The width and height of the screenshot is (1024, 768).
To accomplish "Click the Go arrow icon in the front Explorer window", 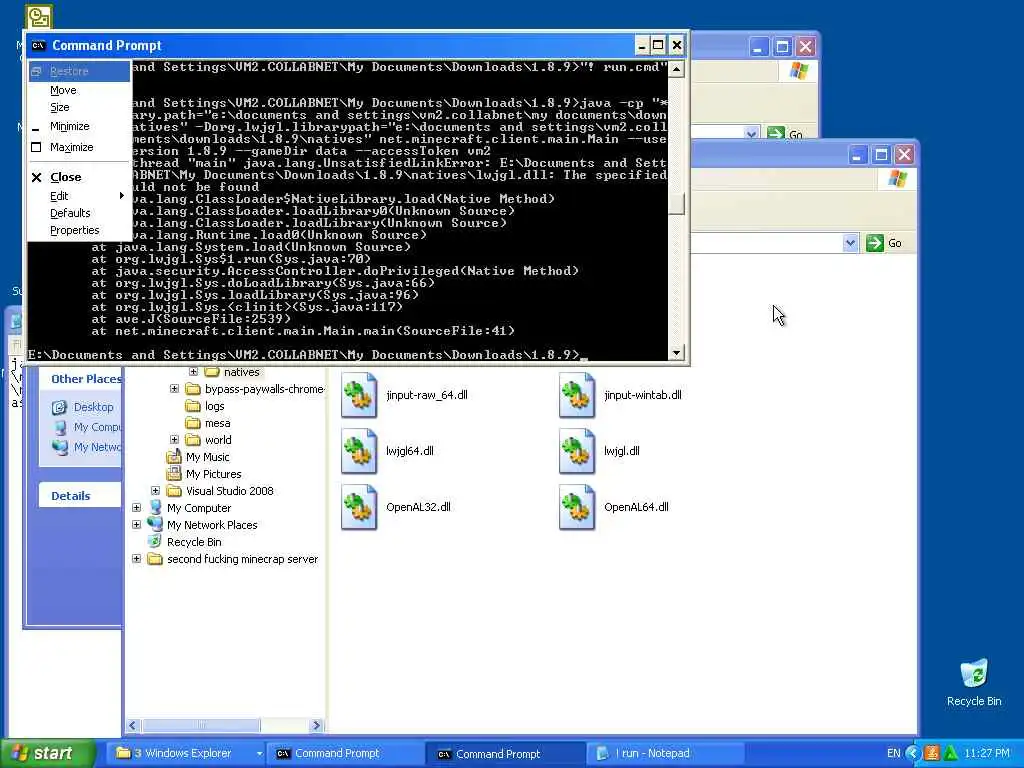I will click(874, 243).
